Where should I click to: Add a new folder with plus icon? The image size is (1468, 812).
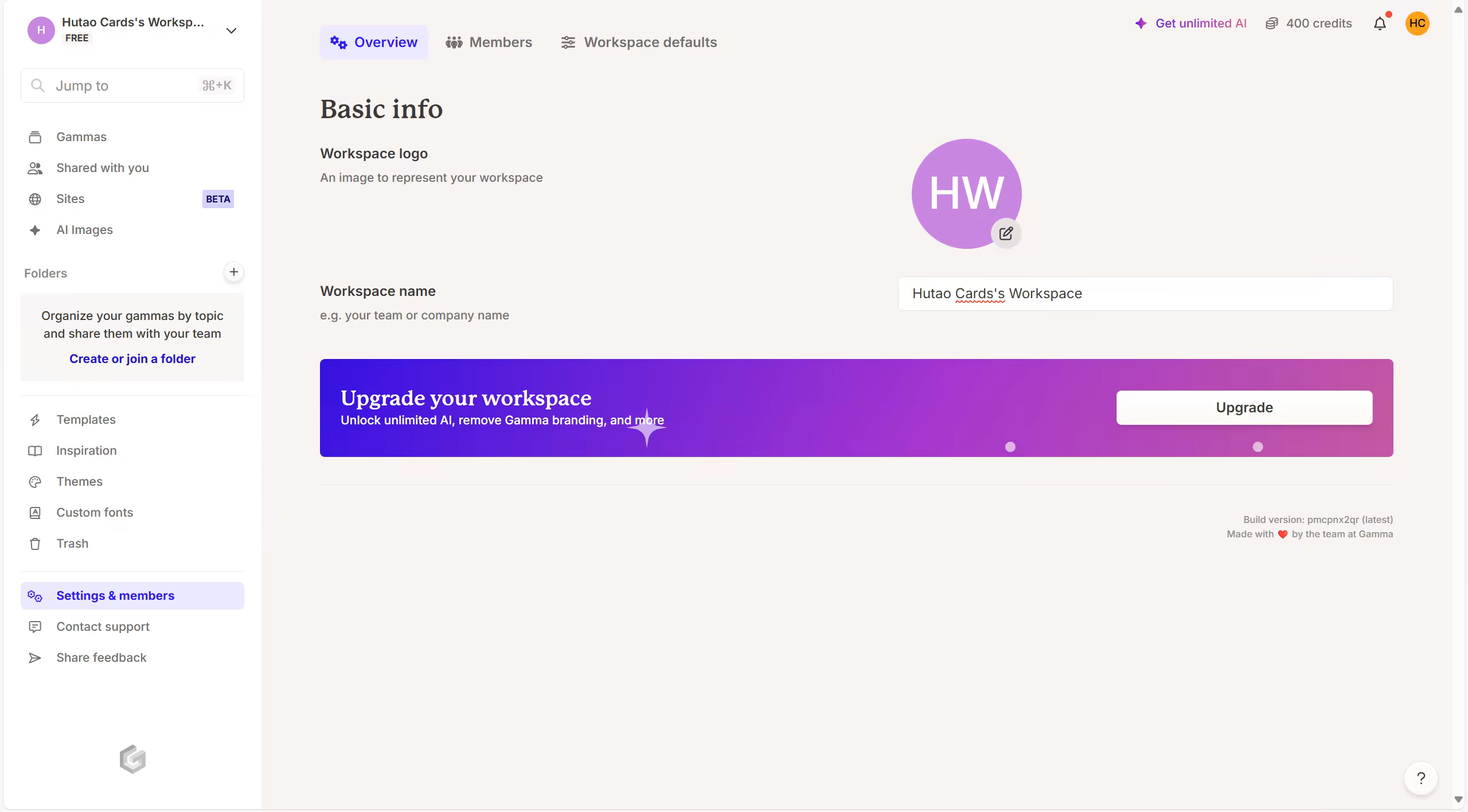[233, 272]
